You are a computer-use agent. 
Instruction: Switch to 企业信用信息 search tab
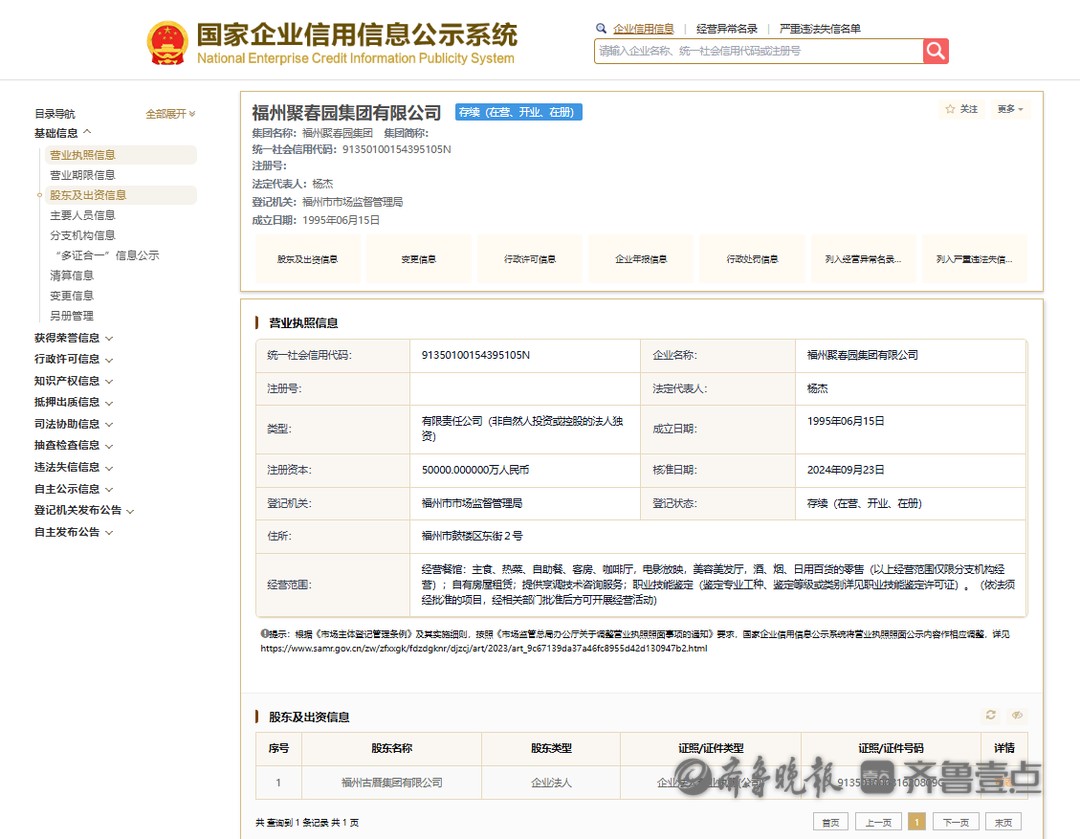coord(643,29)
